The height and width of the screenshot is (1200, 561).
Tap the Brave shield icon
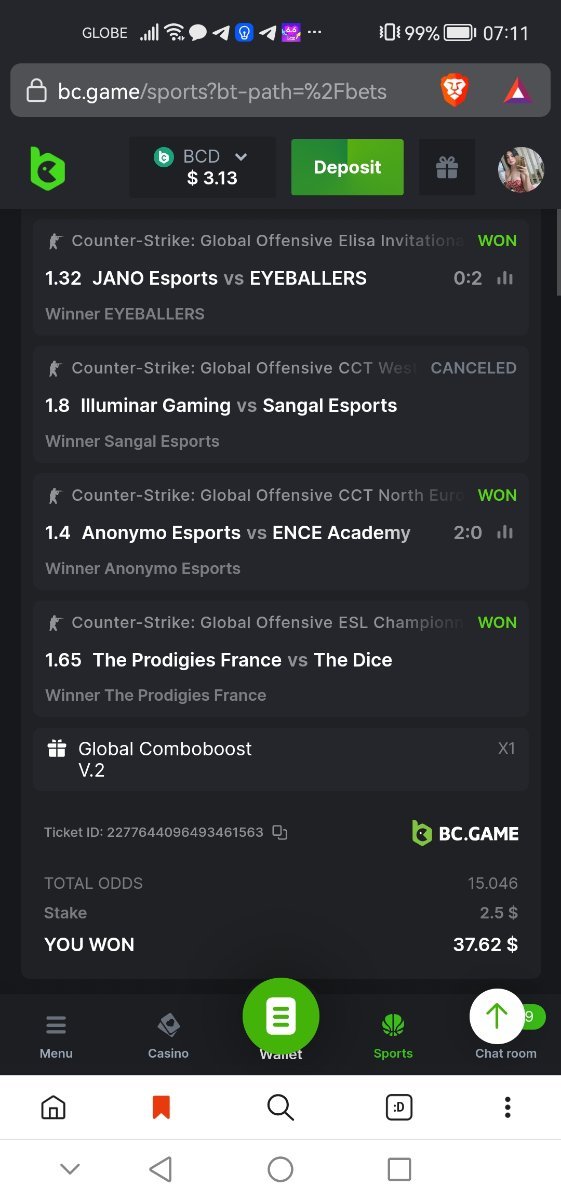pos(455,92)
